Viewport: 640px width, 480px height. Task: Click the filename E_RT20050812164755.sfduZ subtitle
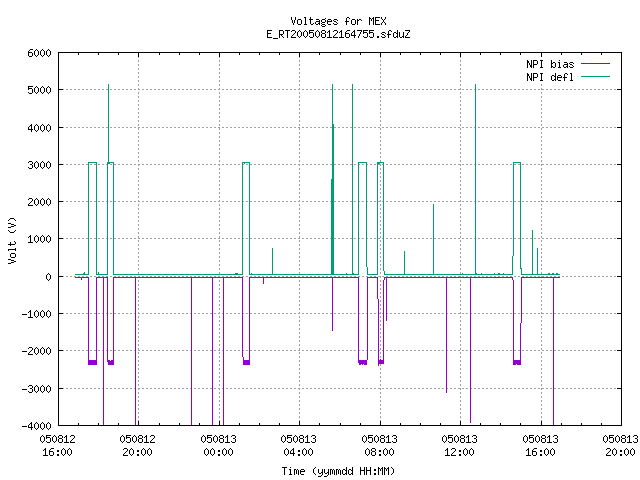(x=338, y=34)
